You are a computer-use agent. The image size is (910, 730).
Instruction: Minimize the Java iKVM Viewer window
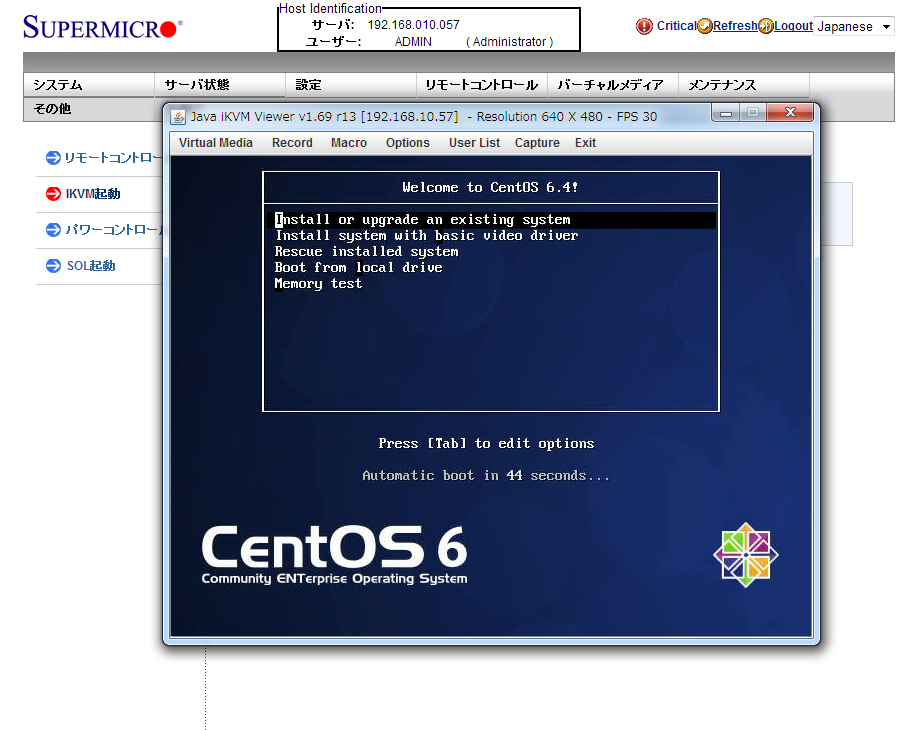pyautogui.click(x=725, y=113)
